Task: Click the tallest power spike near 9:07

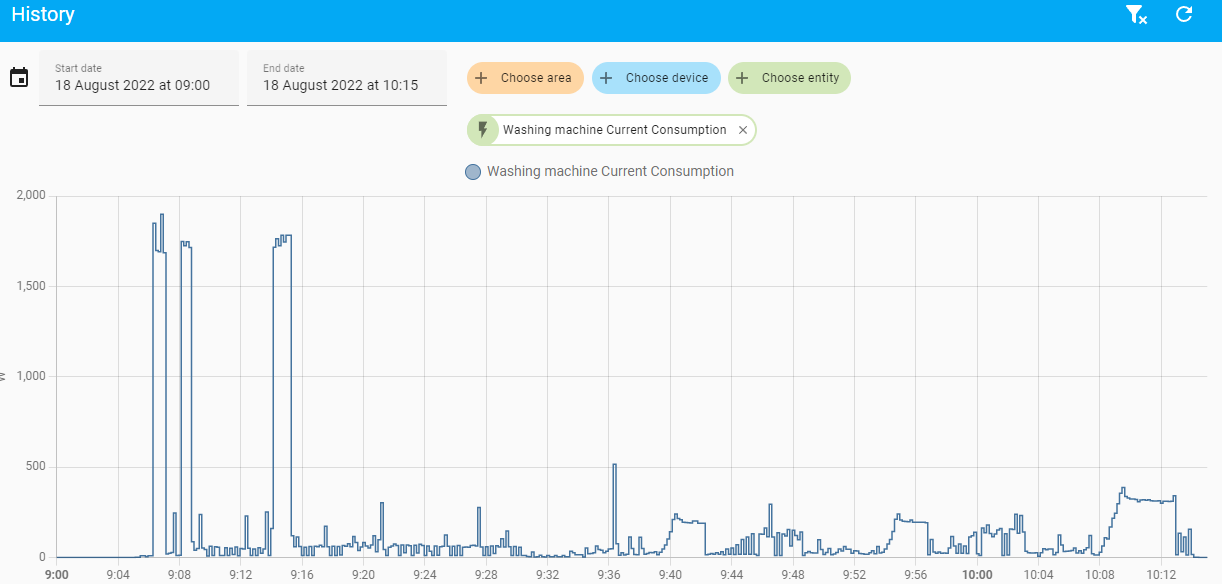Action: tap(162, 214)
